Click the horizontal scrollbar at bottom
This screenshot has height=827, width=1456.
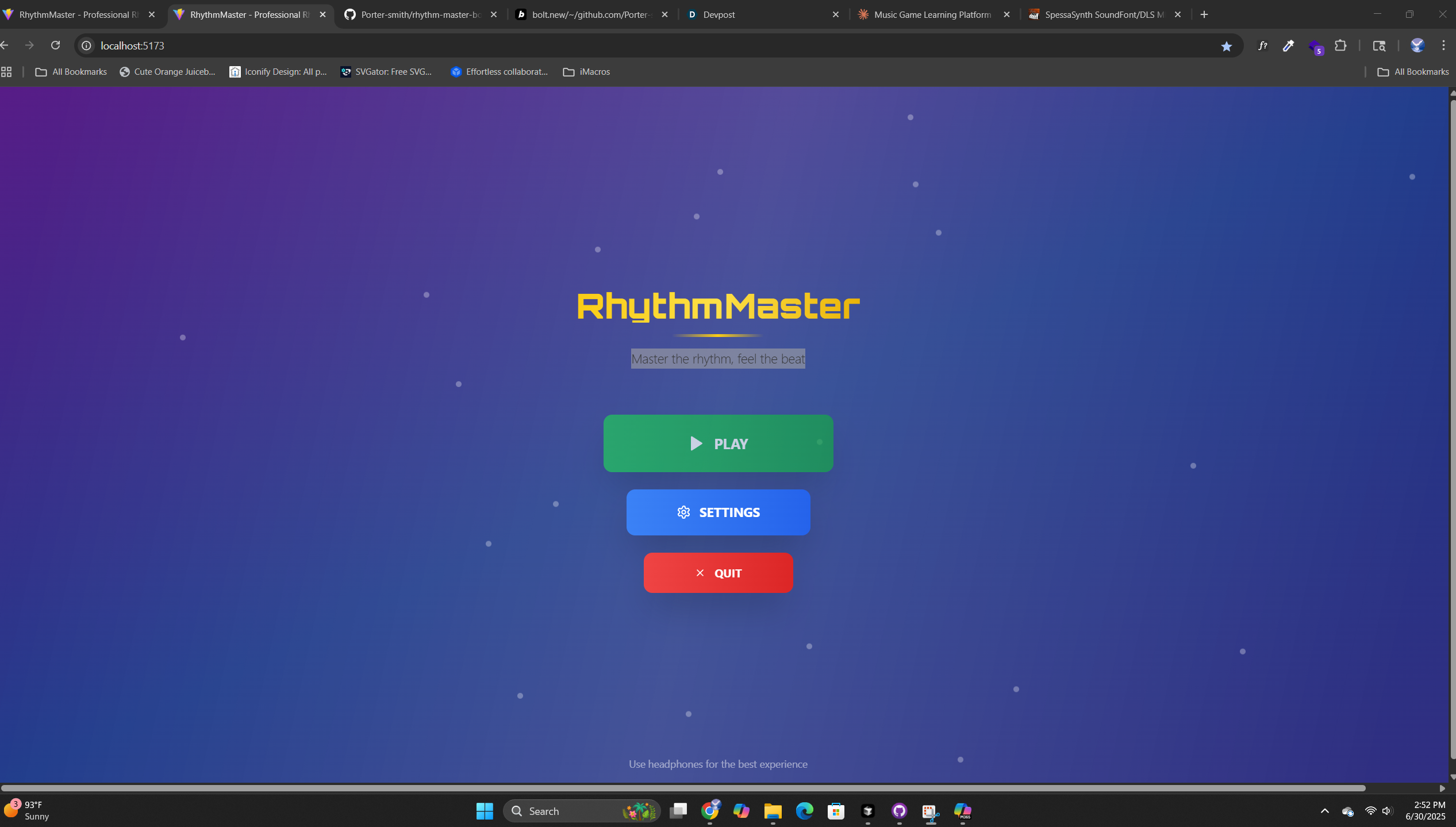tap(683, 788)
